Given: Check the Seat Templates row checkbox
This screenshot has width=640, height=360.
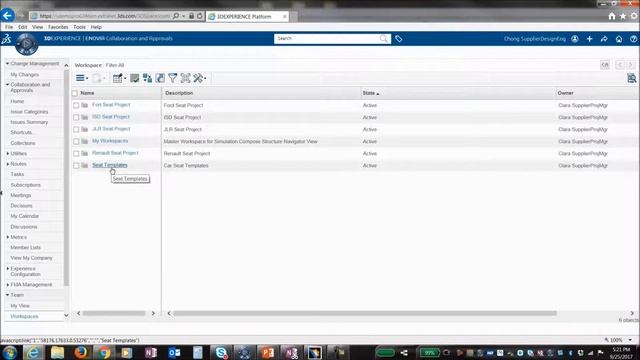Looking at the screenshot, I should (x=76, y=166).
